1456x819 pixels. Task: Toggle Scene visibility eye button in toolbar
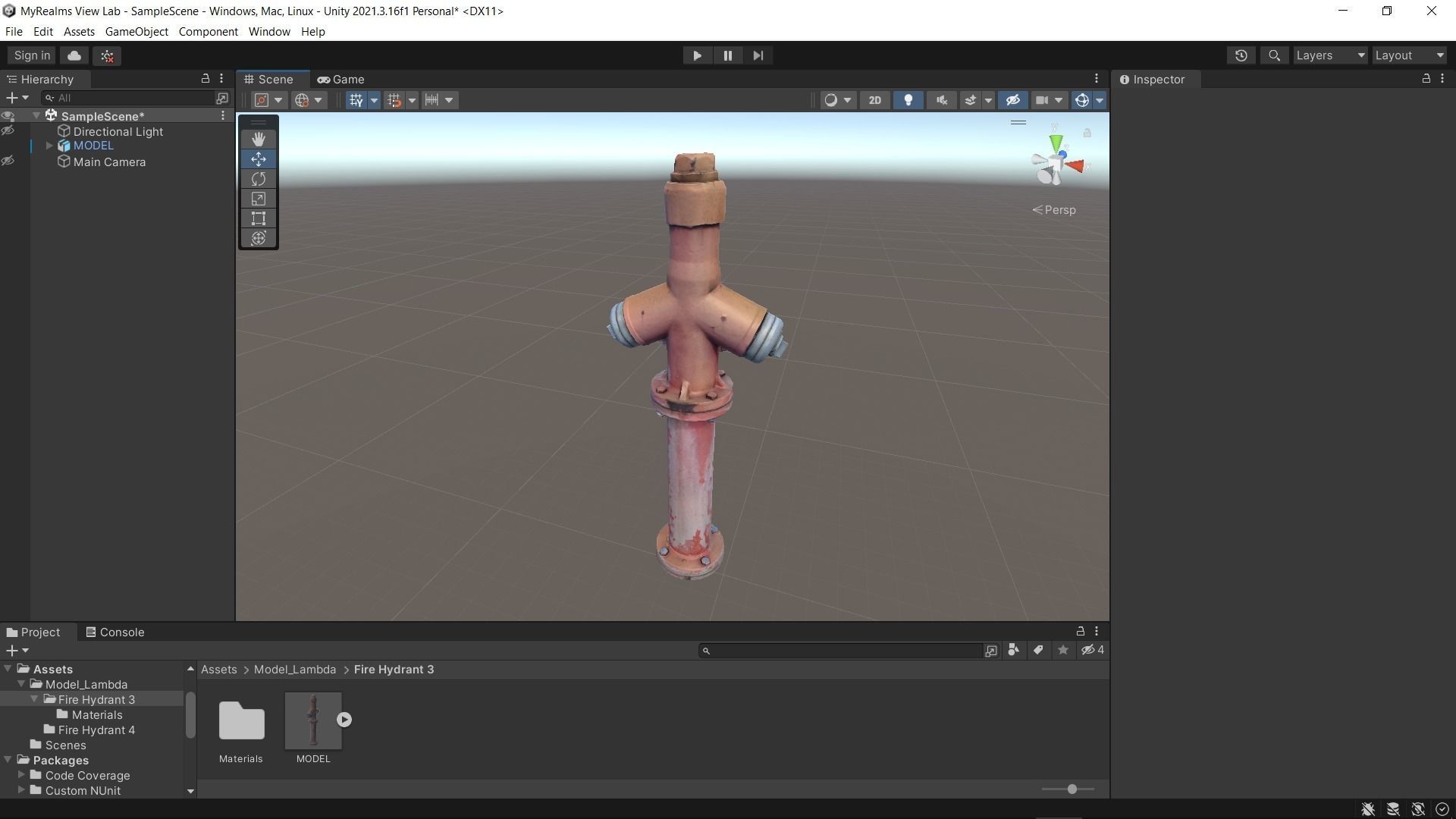coord(1012,100)
